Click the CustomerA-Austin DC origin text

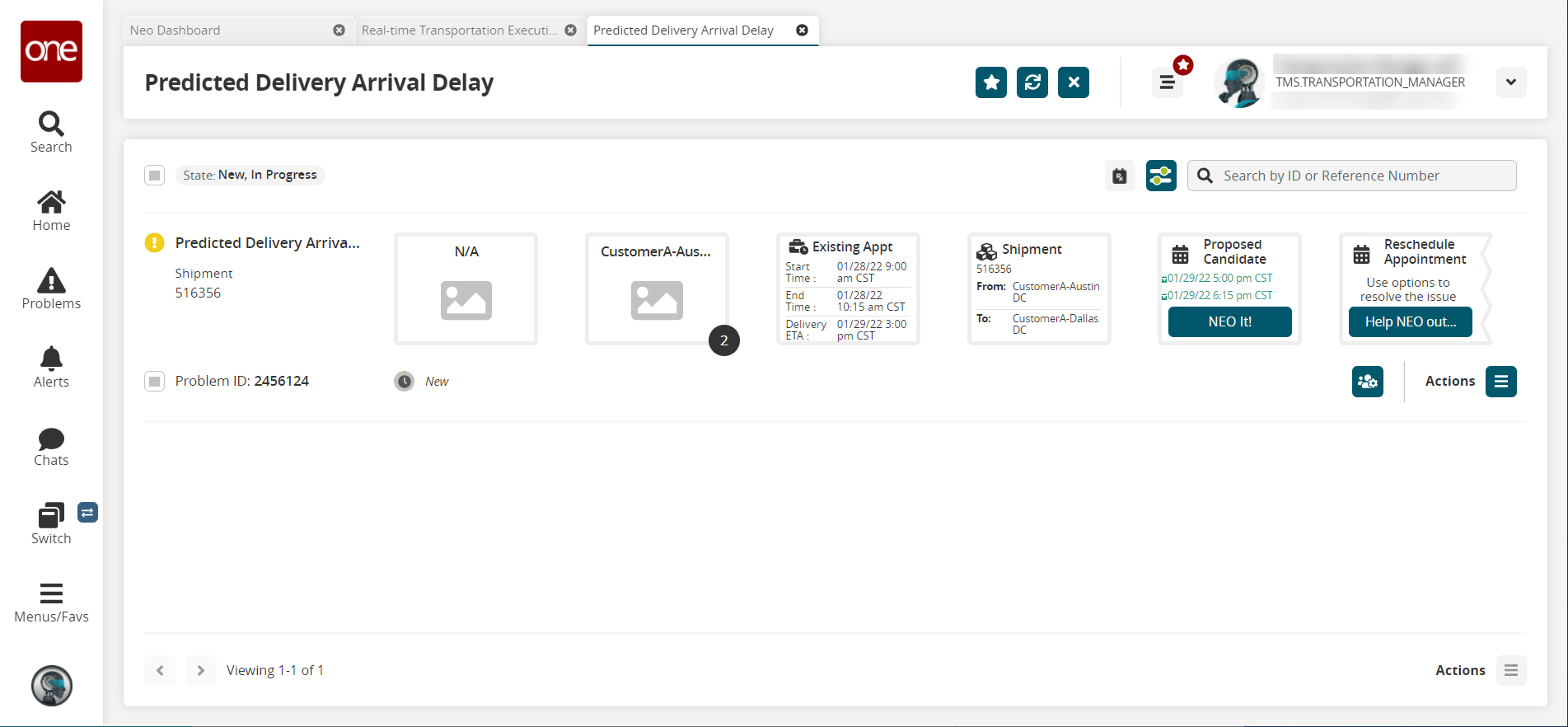click(1055, 292)
